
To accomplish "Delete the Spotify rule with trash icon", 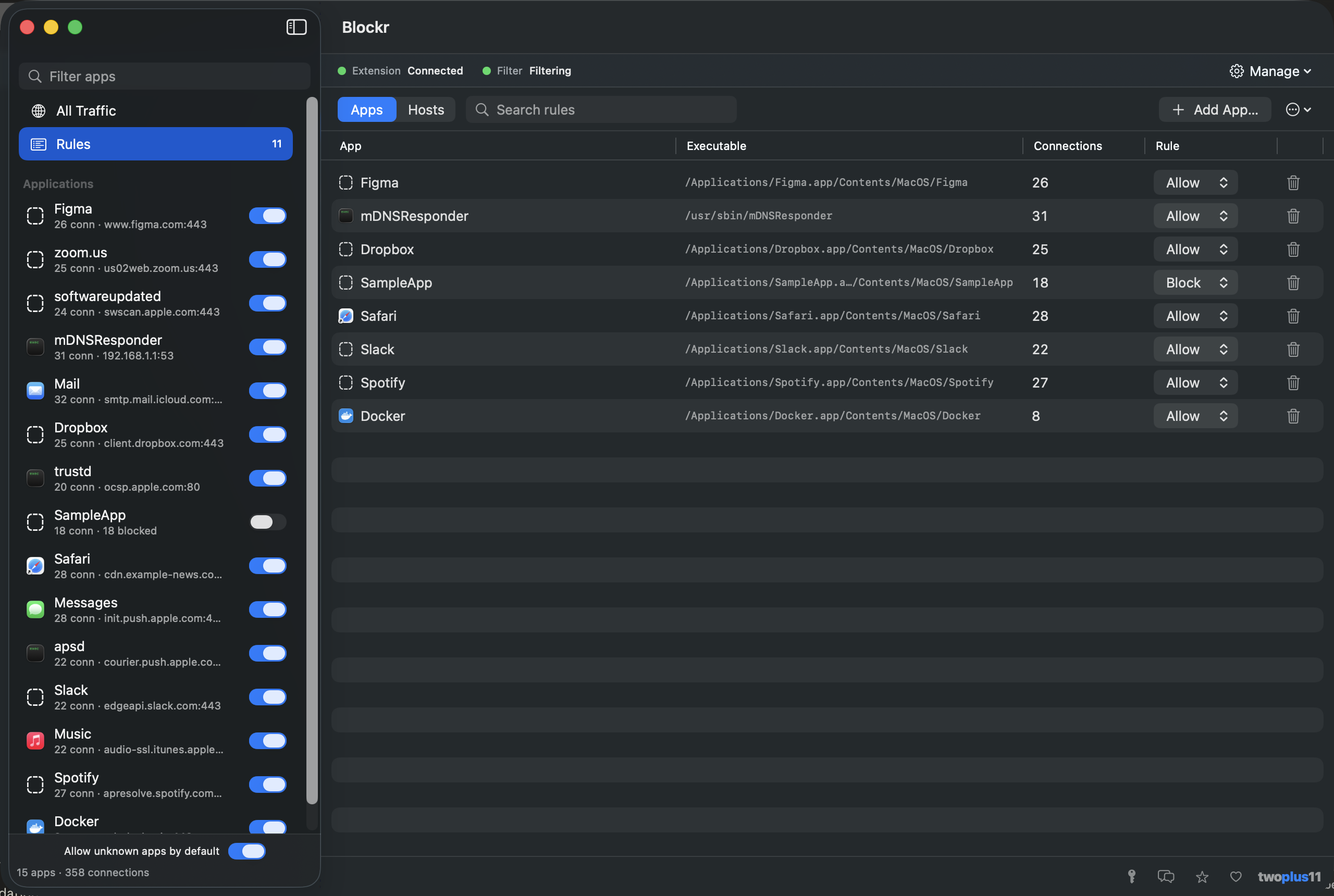I will [x=1293, y=383].
